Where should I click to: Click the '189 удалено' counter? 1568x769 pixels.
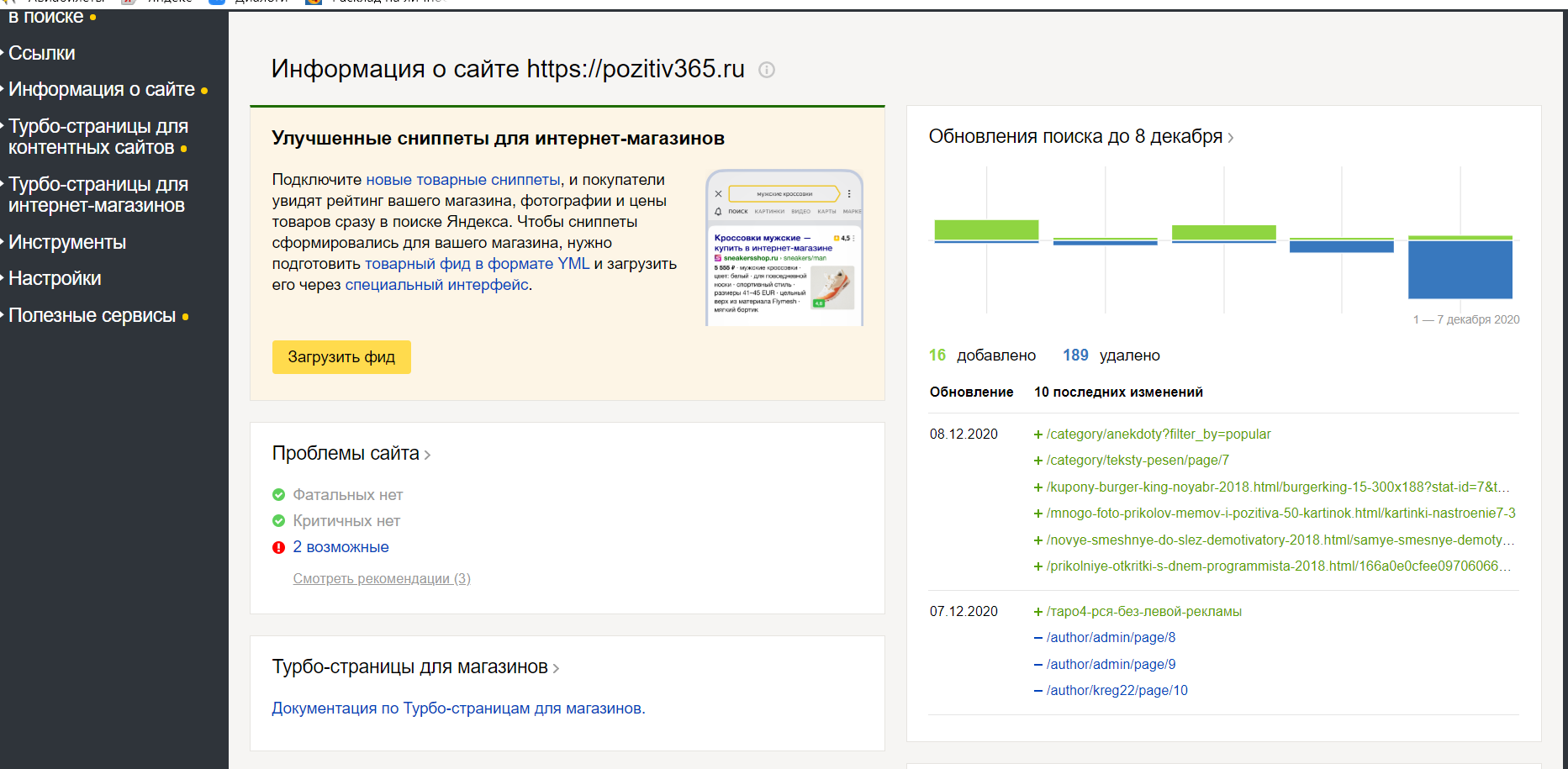1111,356
